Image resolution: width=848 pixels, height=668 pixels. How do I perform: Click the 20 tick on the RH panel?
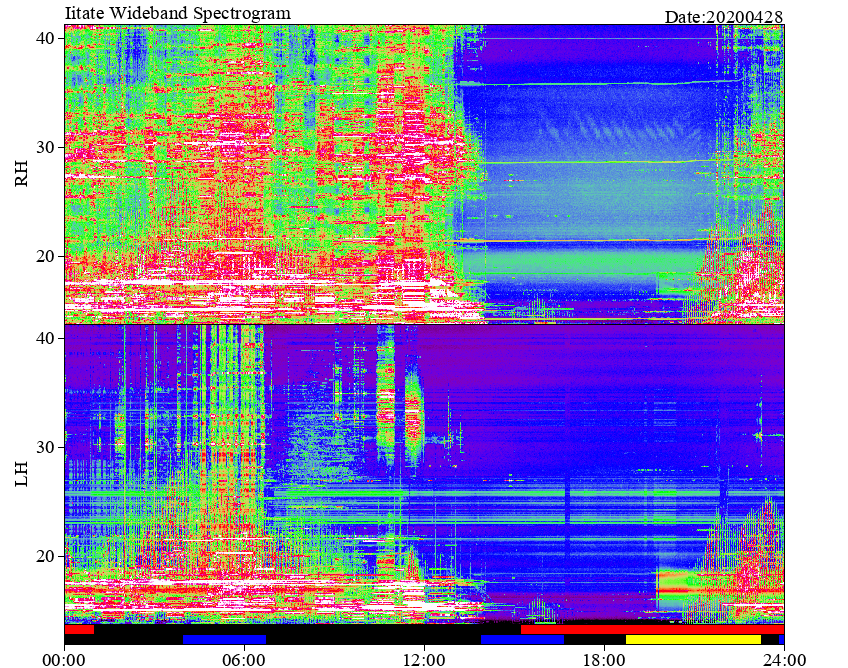pyautogui.click(x=45, y=256)
